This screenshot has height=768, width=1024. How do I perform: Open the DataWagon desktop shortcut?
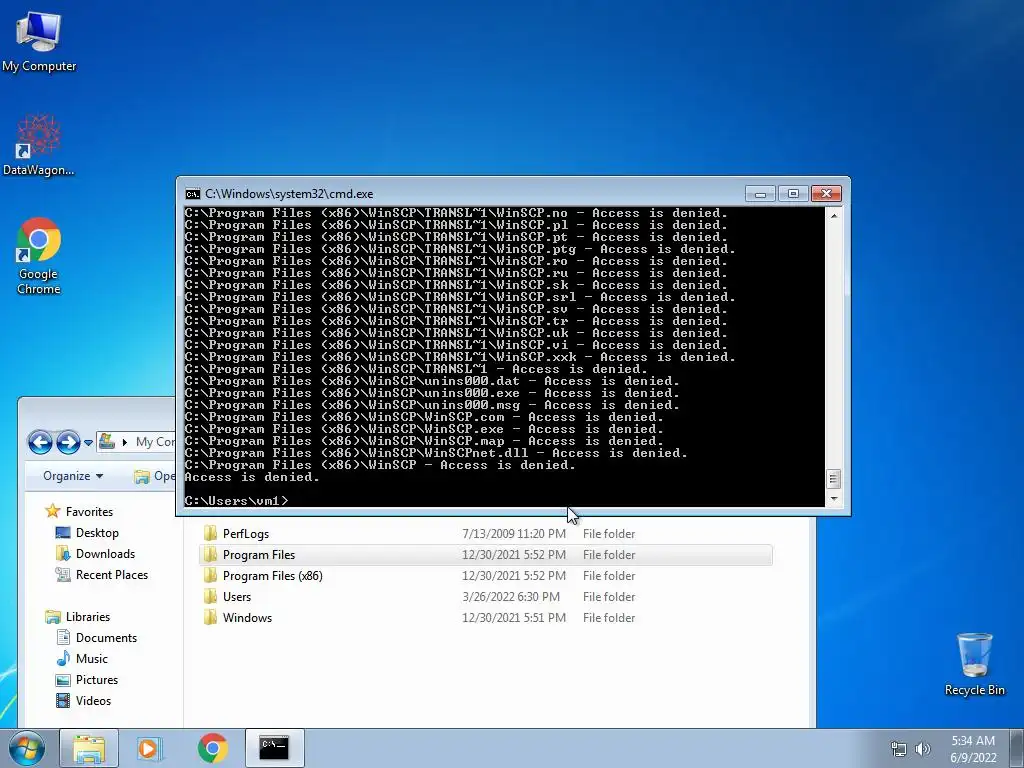click(39, 145)
